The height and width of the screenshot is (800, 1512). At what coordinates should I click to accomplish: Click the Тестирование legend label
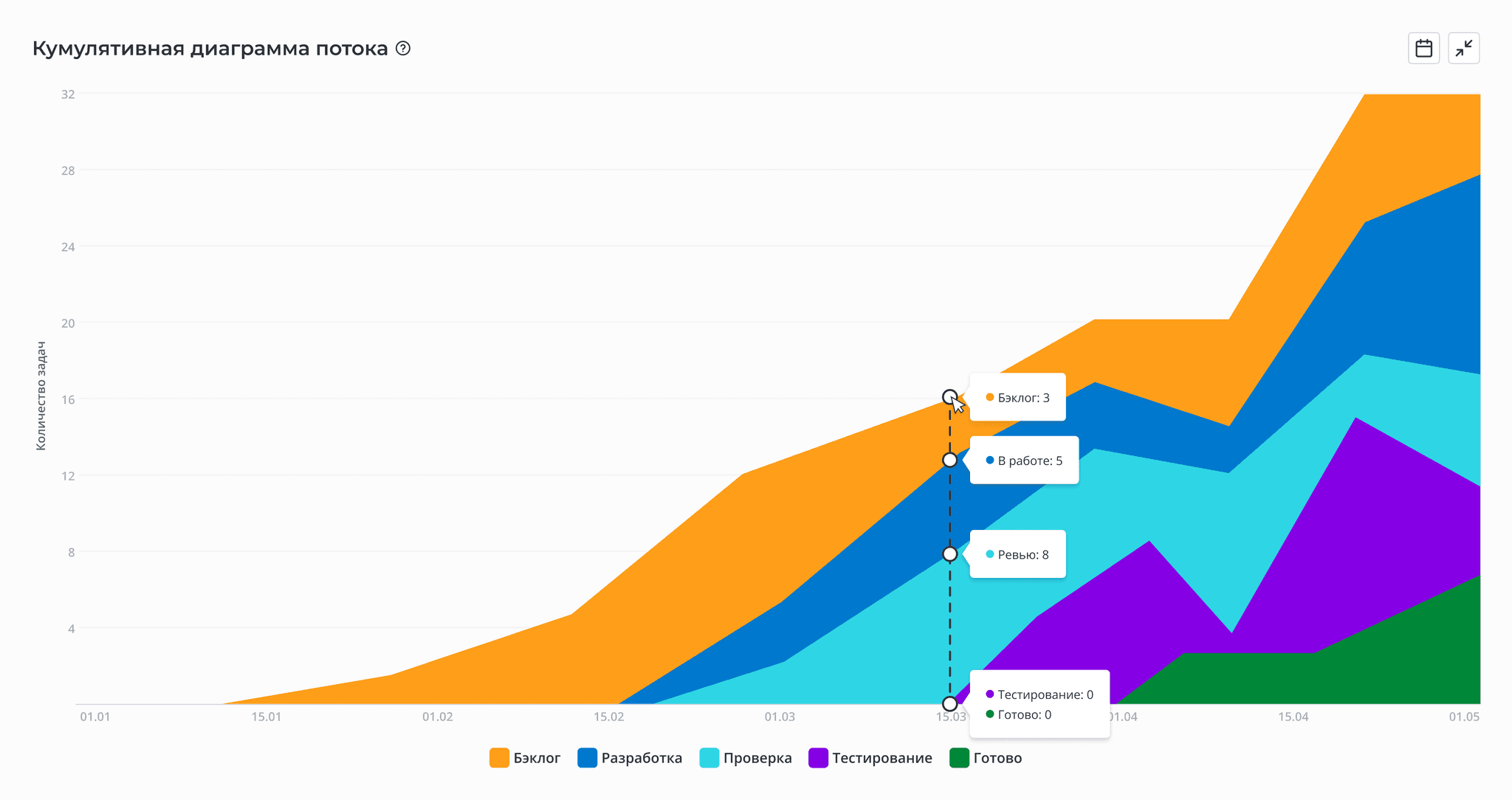pos(882,758)
